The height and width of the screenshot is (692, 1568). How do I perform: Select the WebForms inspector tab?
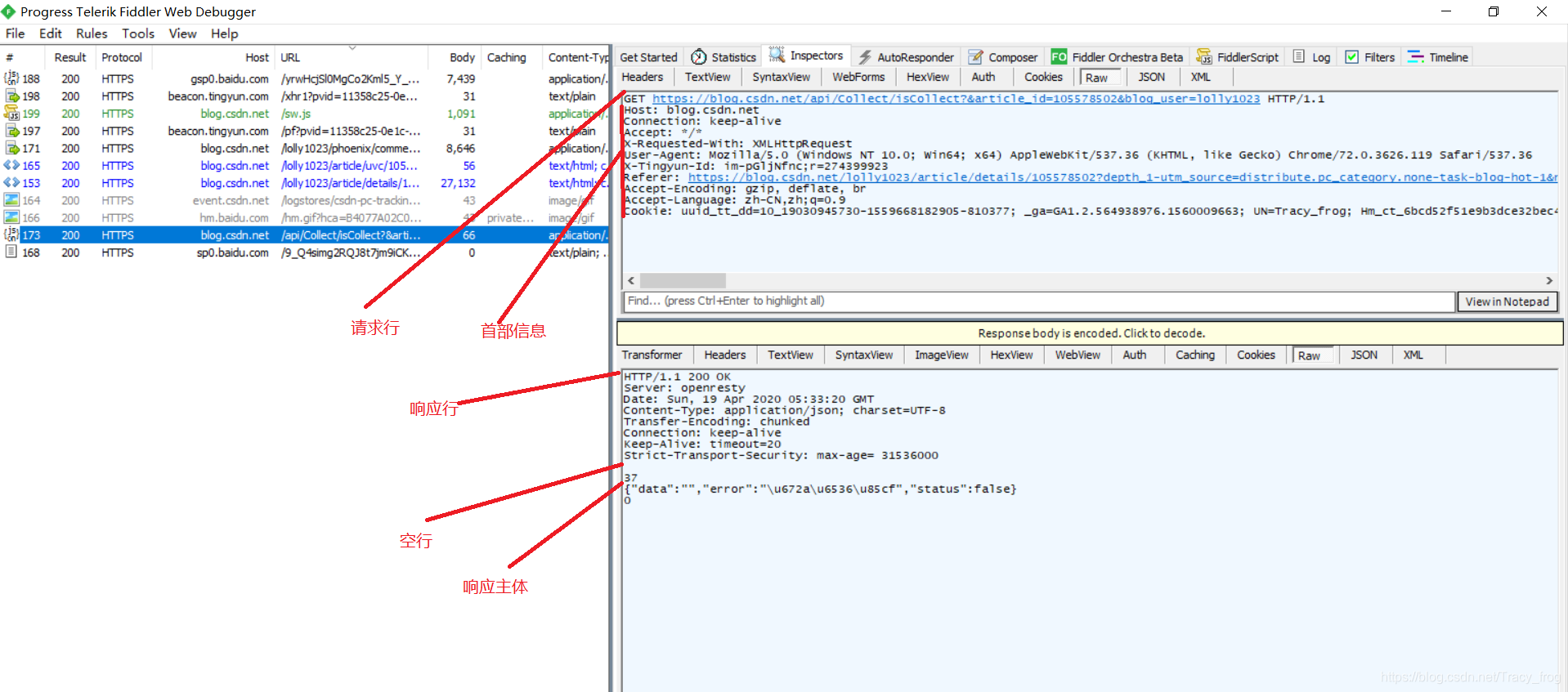tap(858, 77)
